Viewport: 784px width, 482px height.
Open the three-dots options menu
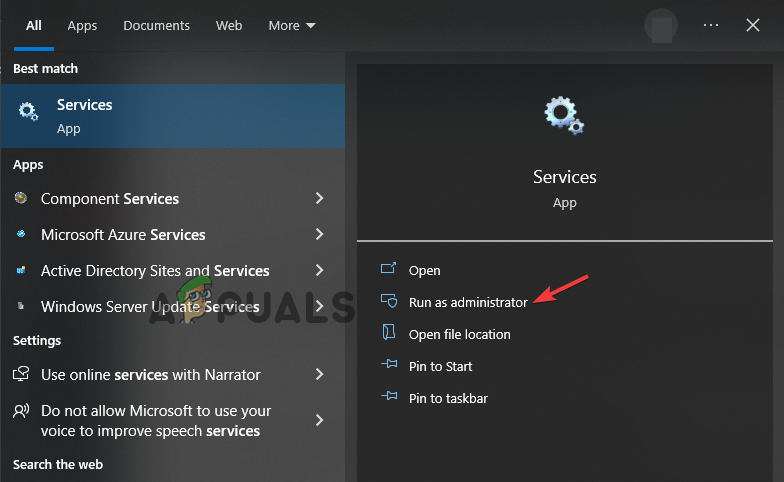[x=710, y=25]
